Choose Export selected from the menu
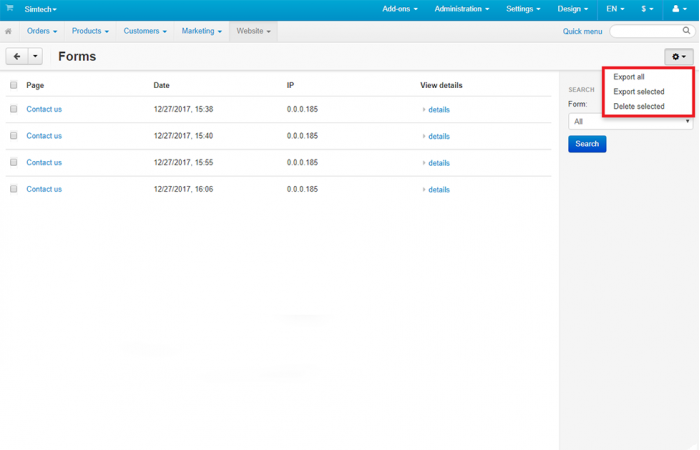Viewport: 700px width, 450px height. point(638,92)
